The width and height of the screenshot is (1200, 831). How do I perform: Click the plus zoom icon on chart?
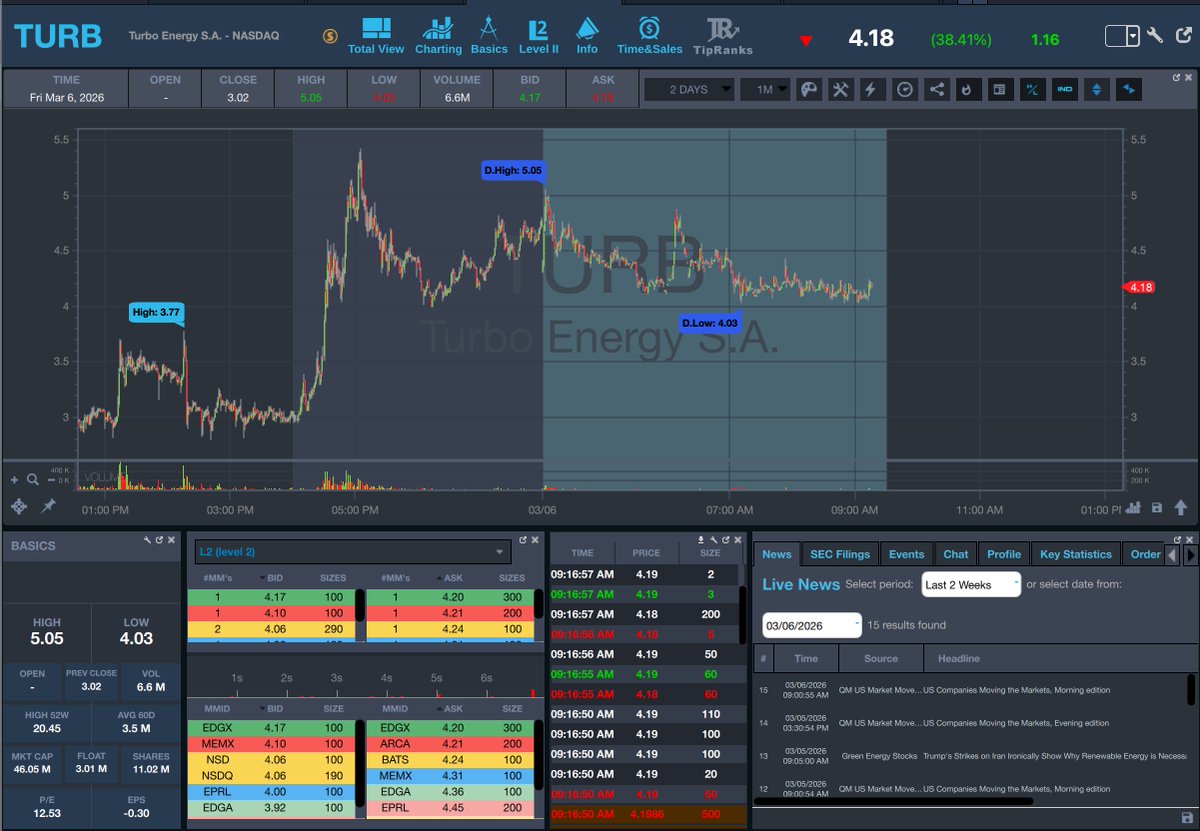(14, 479)
